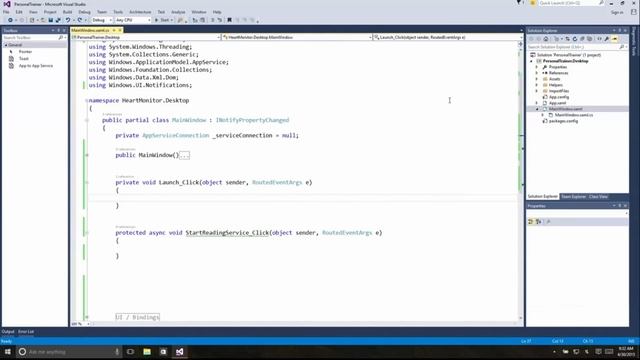Collapse the namespace HeartMonitor.Desktop block
The width and height of the screenshot is (640, 360).
click(87, 100)
